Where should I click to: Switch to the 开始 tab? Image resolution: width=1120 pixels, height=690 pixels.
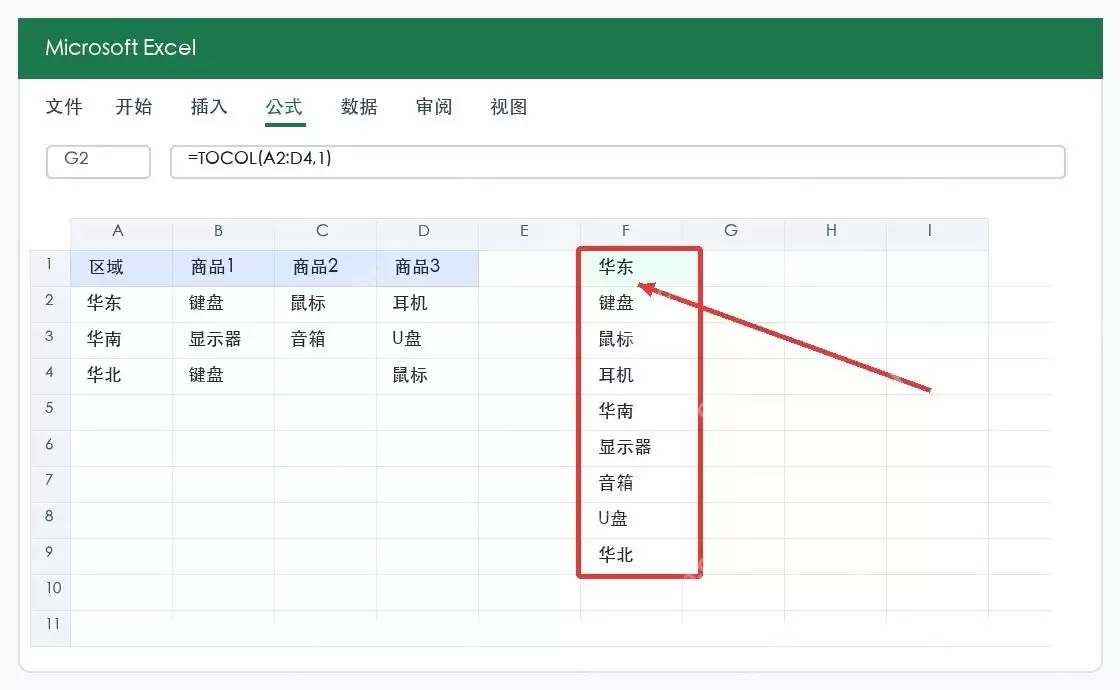(x=134, y=107)
